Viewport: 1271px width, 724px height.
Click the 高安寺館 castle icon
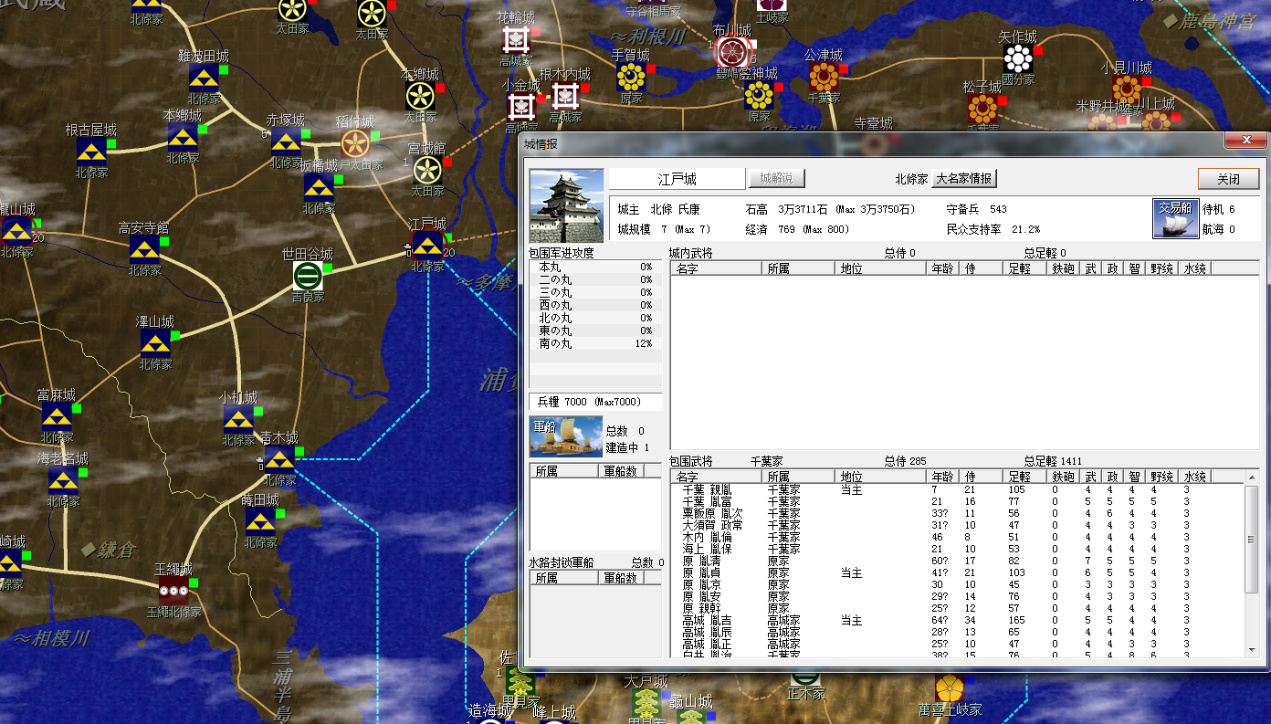144,250
